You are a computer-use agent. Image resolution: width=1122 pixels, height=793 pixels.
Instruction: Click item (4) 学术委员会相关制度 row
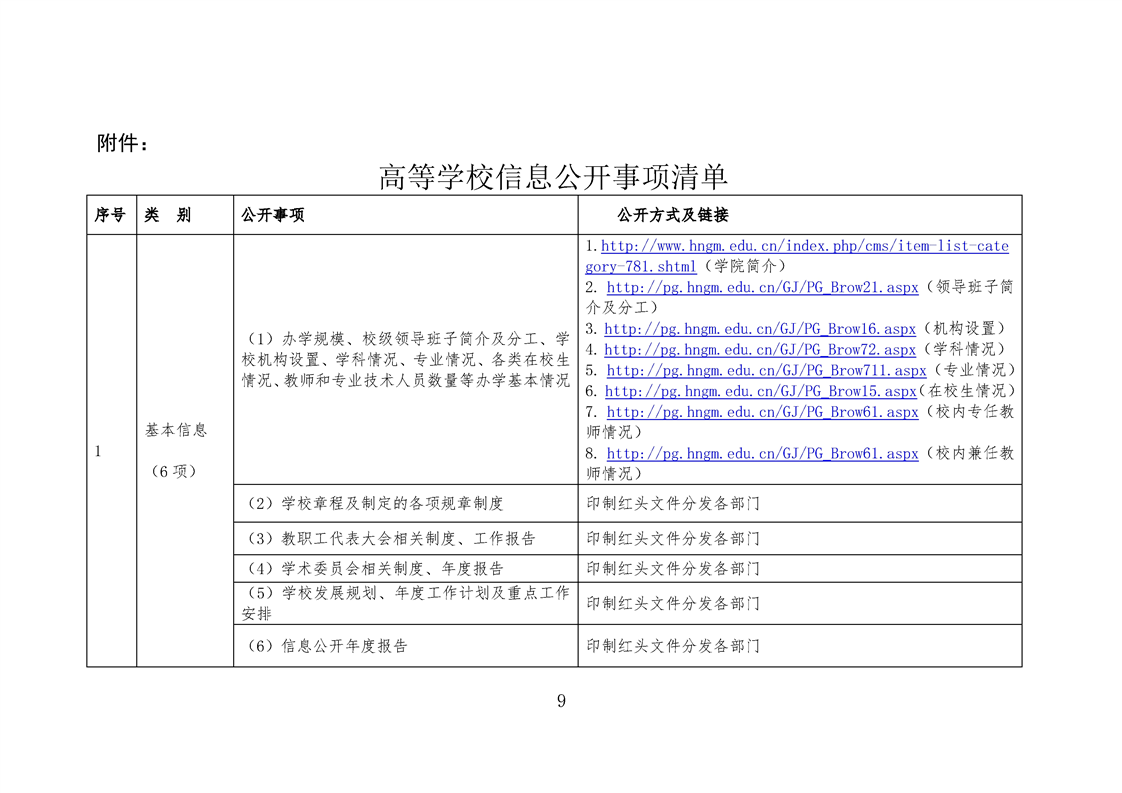click(x=375, y=568)
